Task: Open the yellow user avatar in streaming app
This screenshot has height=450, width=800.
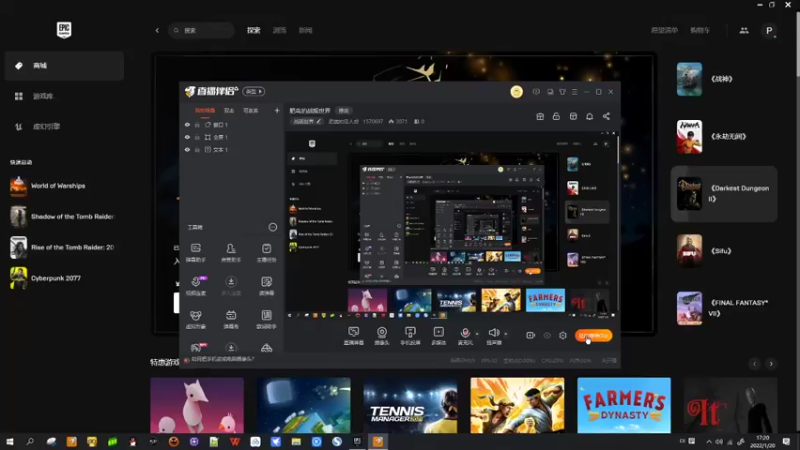Action: coord(516,92)
